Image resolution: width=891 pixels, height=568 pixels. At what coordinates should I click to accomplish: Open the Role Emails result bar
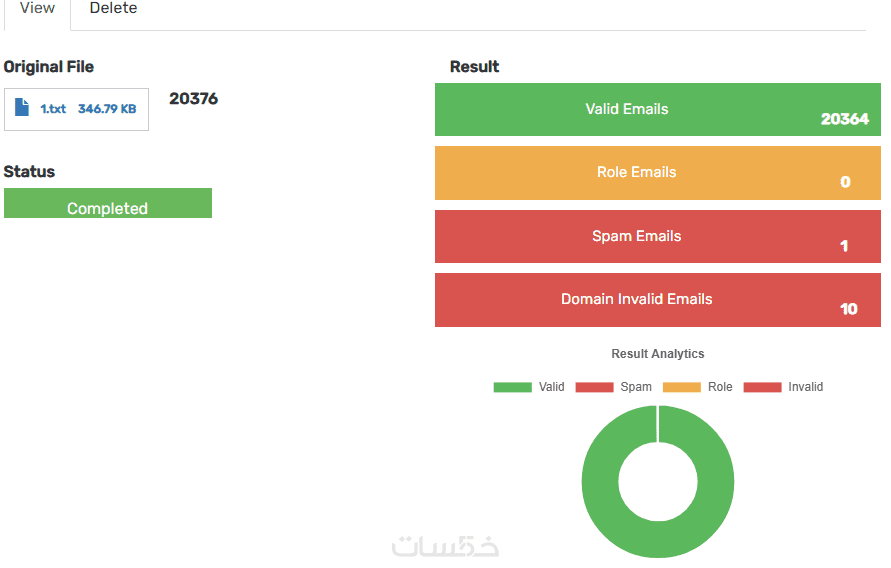click(x=657, y=173)
